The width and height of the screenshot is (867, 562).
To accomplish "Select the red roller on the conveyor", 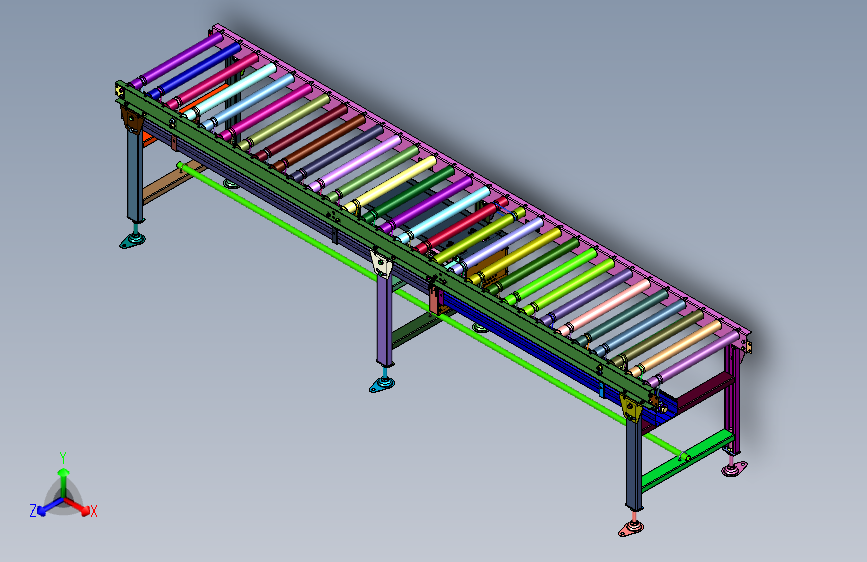I will point(462,225).
